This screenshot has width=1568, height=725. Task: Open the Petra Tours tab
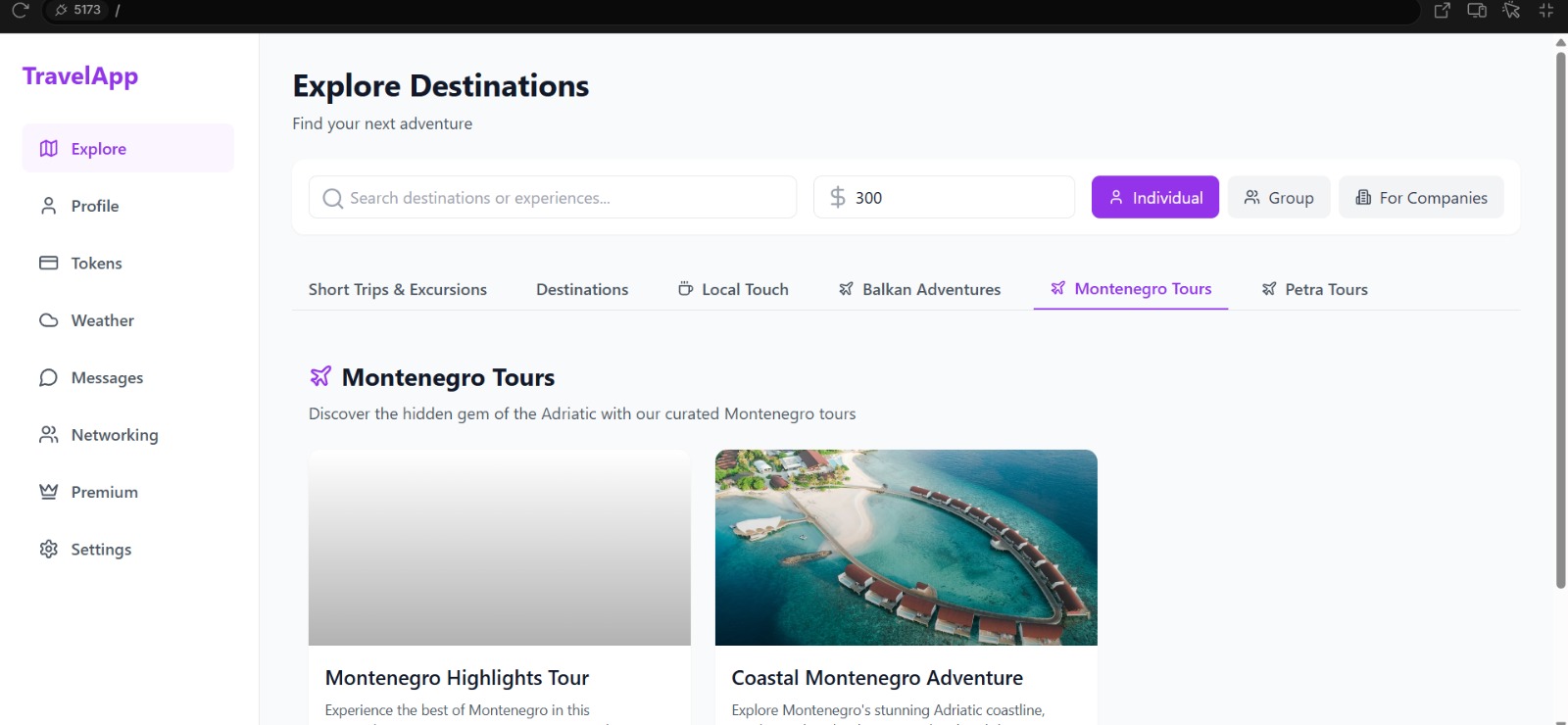point(1314,289)
